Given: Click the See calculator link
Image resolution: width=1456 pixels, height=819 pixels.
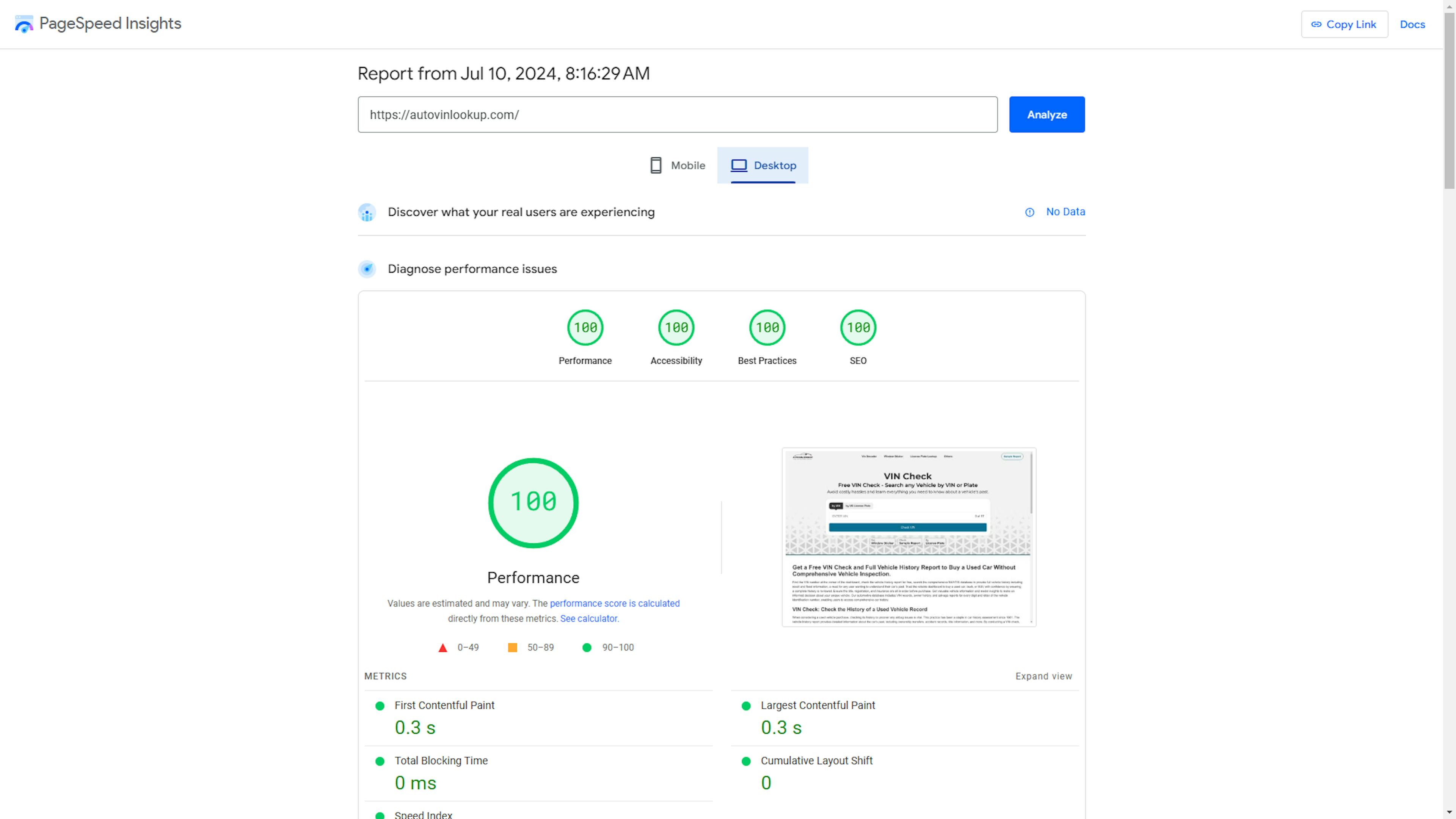Looking at the screenshot, I should 589,618.
